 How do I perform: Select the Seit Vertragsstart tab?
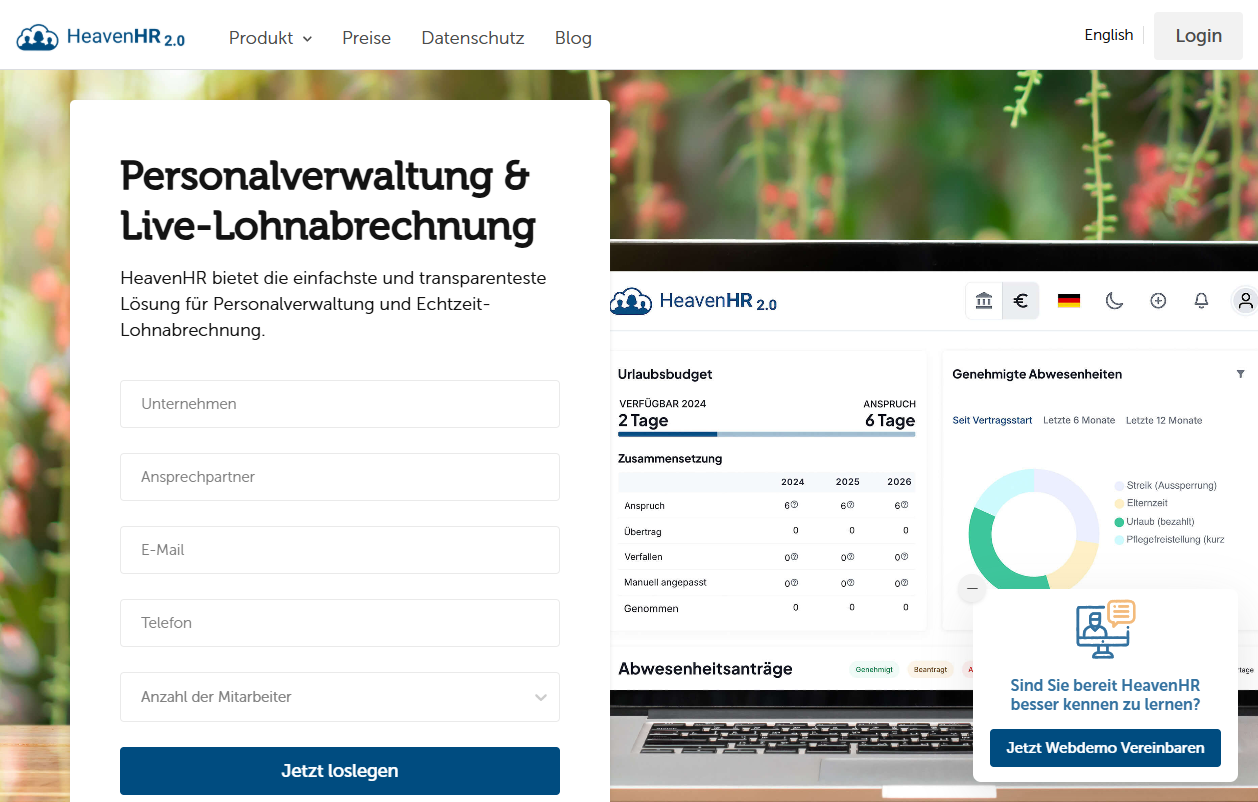point(992,420)
